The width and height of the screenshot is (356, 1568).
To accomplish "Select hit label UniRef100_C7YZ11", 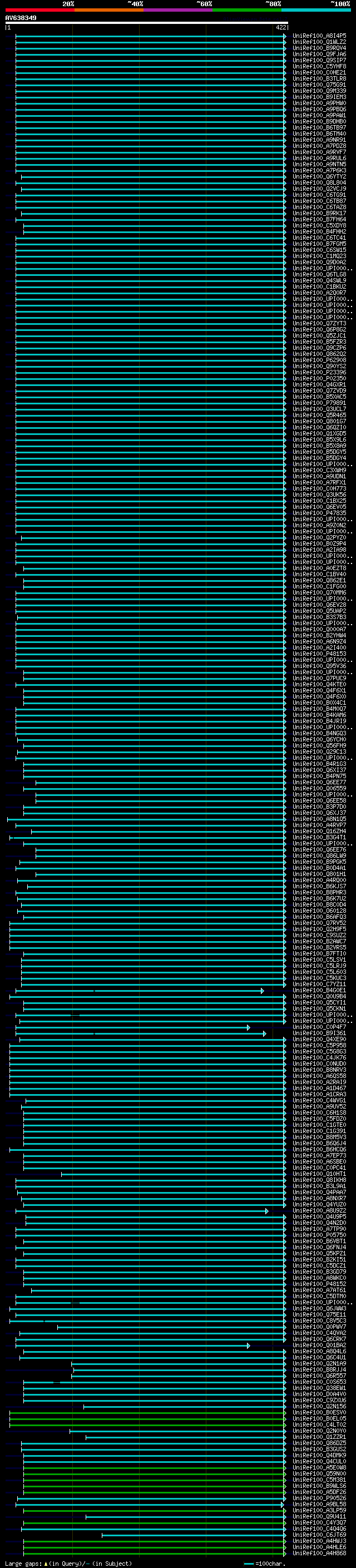I will pyautogui.click(x=319, y=985).
